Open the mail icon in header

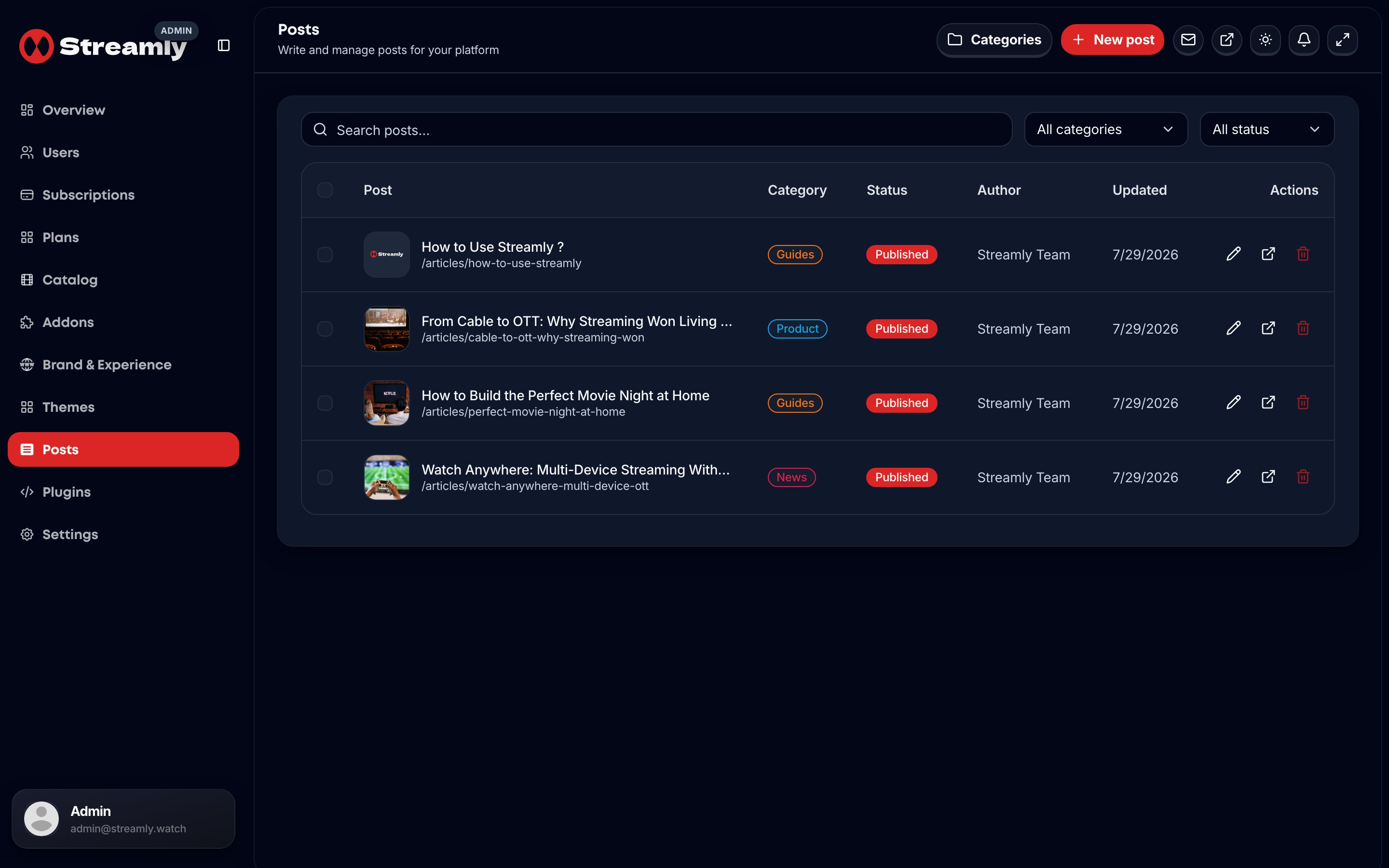(x=1188, y=40)
